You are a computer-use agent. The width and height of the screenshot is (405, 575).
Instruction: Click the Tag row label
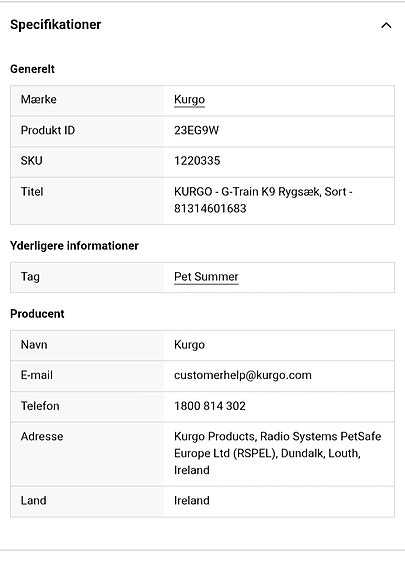tap(30, 277)
